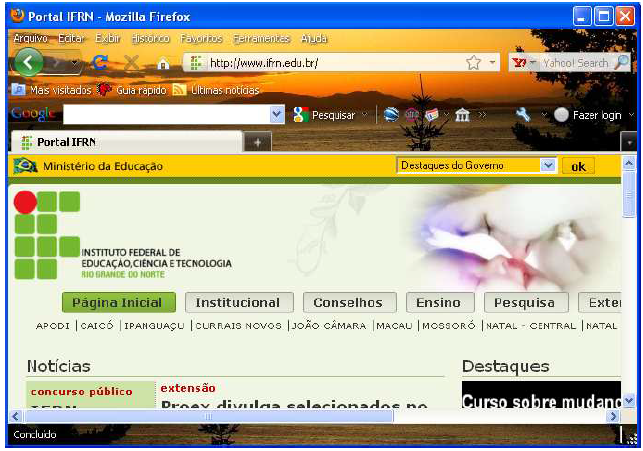Viewport: 643px width, 451px height.
Task: Reload the page with the refresh icon
Action: tap(100, 62)
